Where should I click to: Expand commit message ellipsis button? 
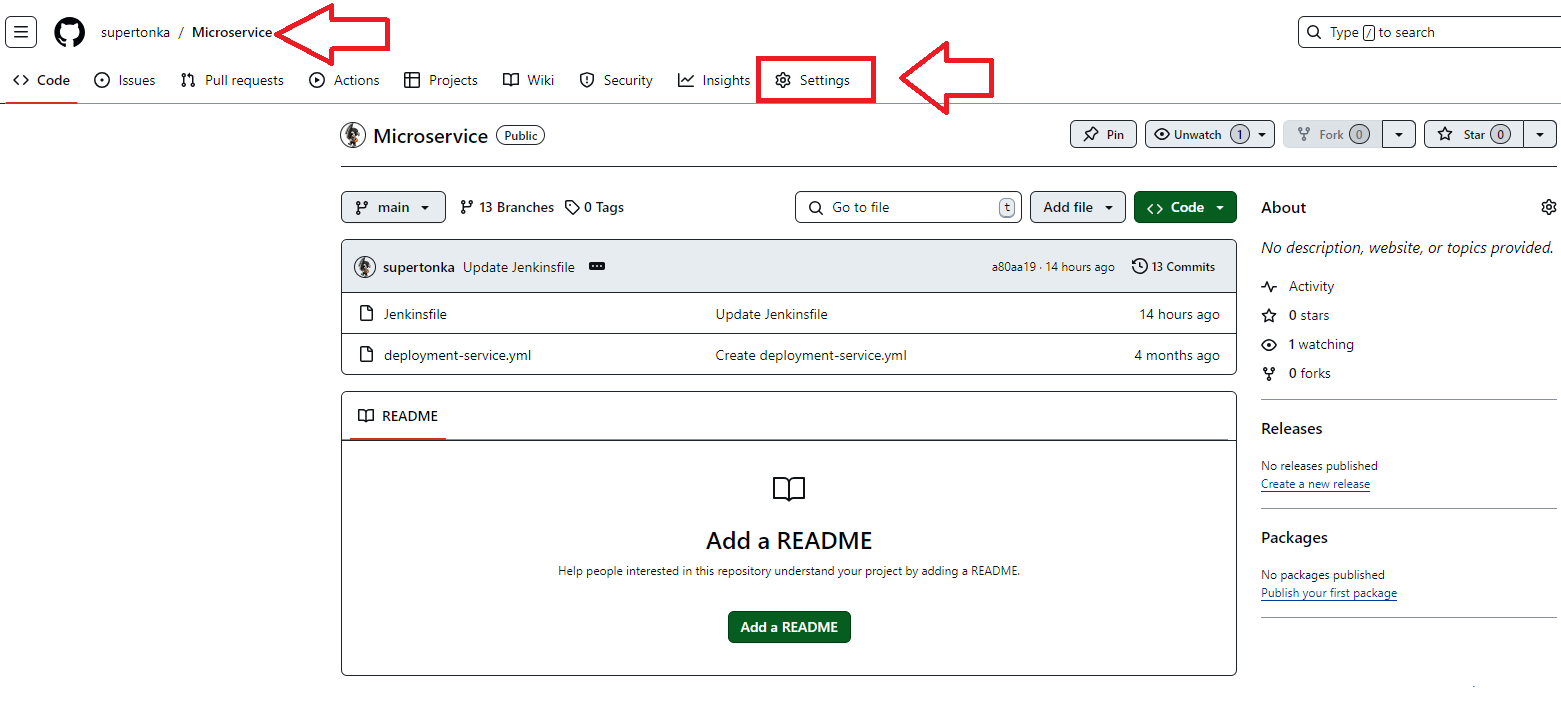point(597,267)
